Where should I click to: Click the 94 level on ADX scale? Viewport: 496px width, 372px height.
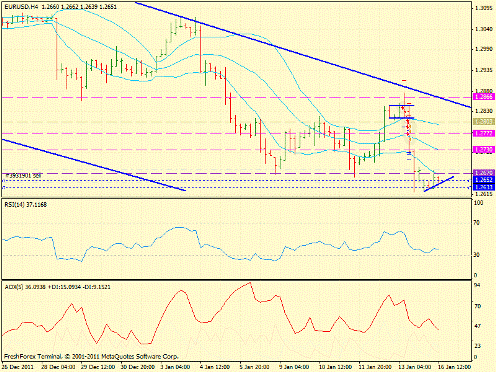pos(477,285)
